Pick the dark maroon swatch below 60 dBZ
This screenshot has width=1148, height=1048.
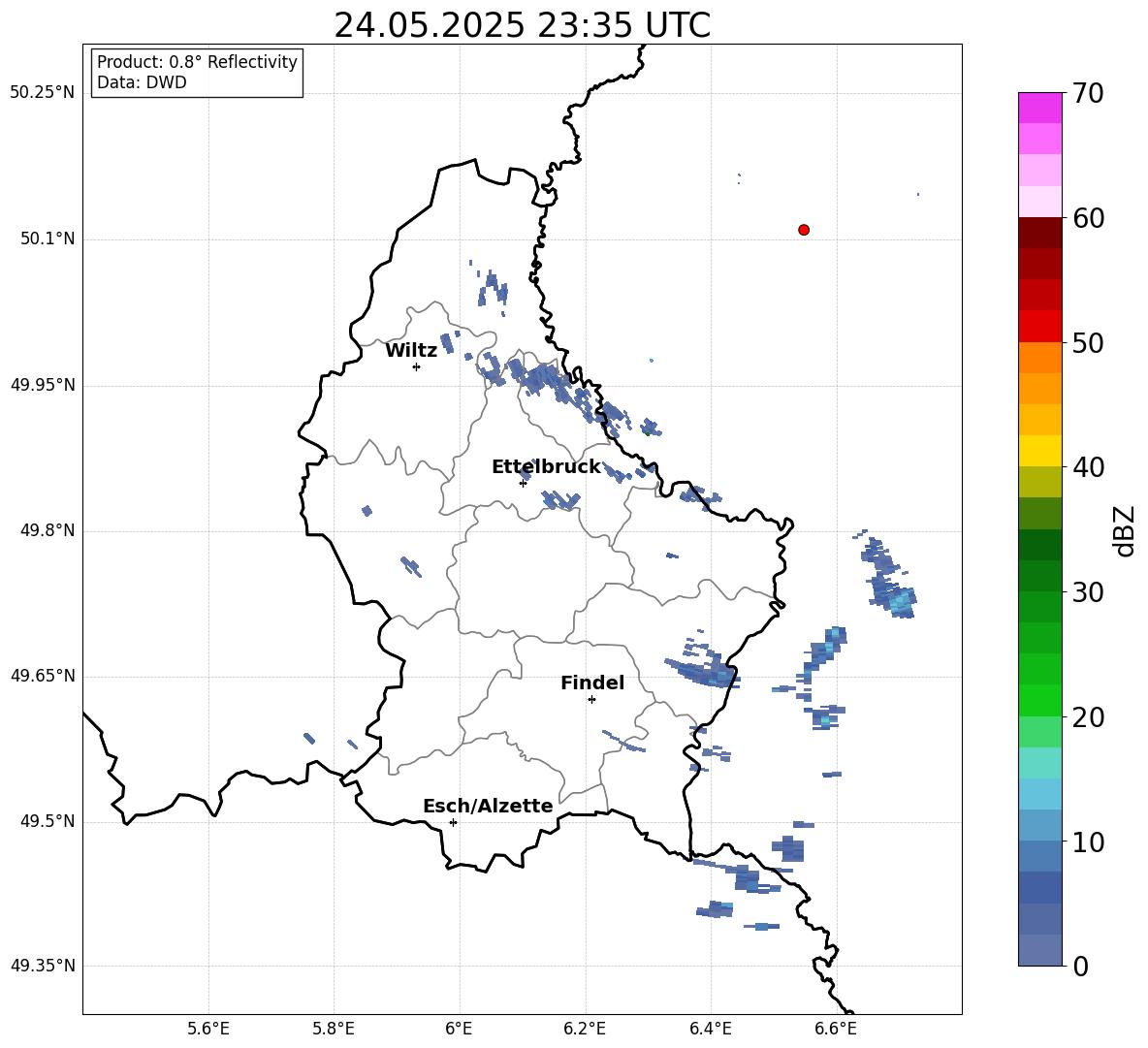pos(1039,233)
